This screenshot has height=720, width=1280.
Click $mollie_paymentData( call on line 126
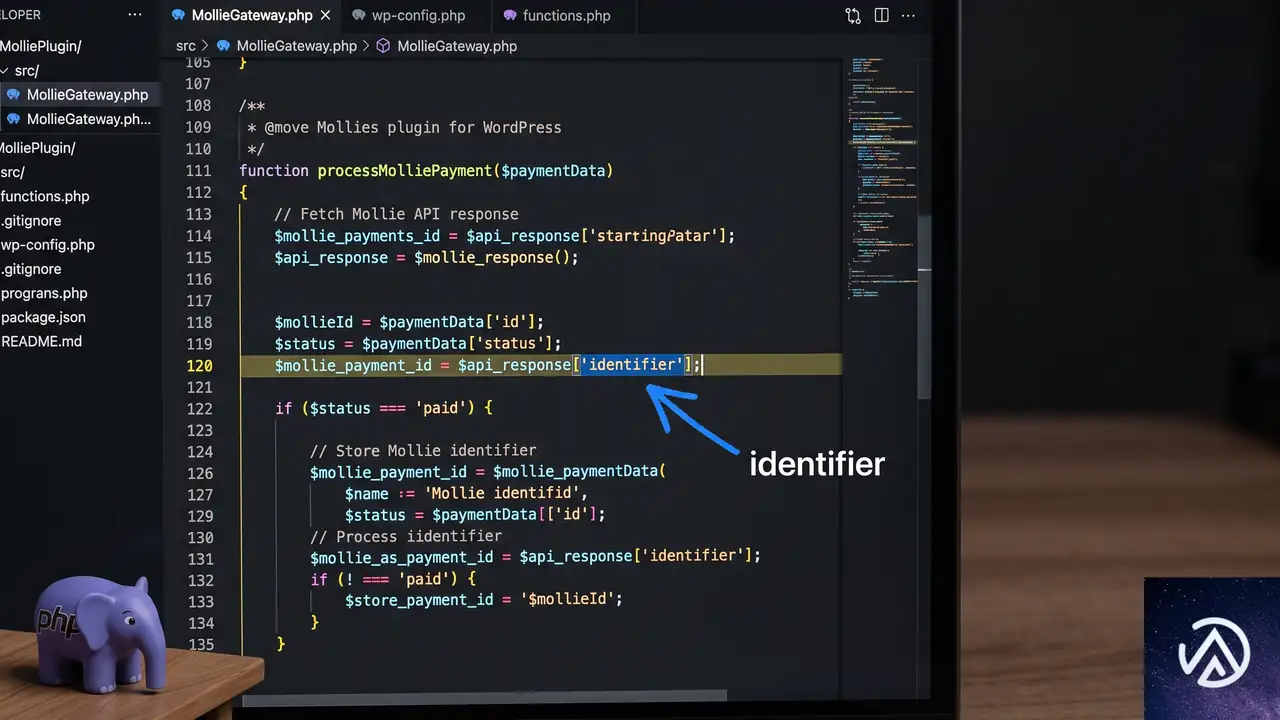[579, 472]
